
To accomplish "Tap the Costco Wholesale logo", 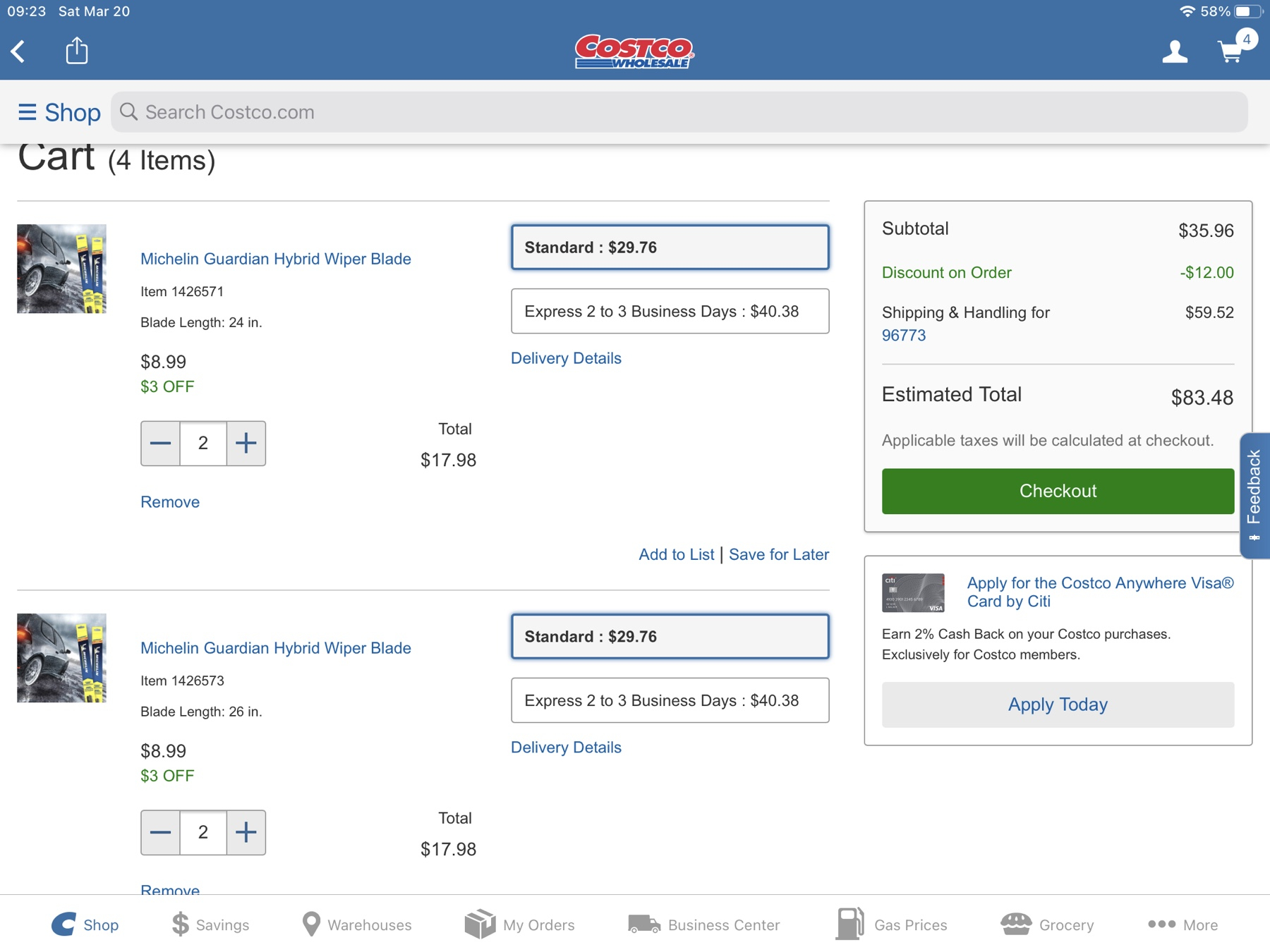I will tap(634, 51).
